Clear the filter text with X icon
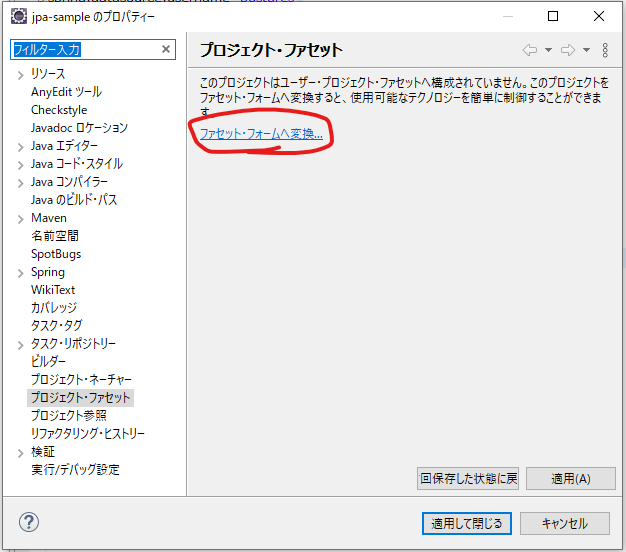 (166, 49)
